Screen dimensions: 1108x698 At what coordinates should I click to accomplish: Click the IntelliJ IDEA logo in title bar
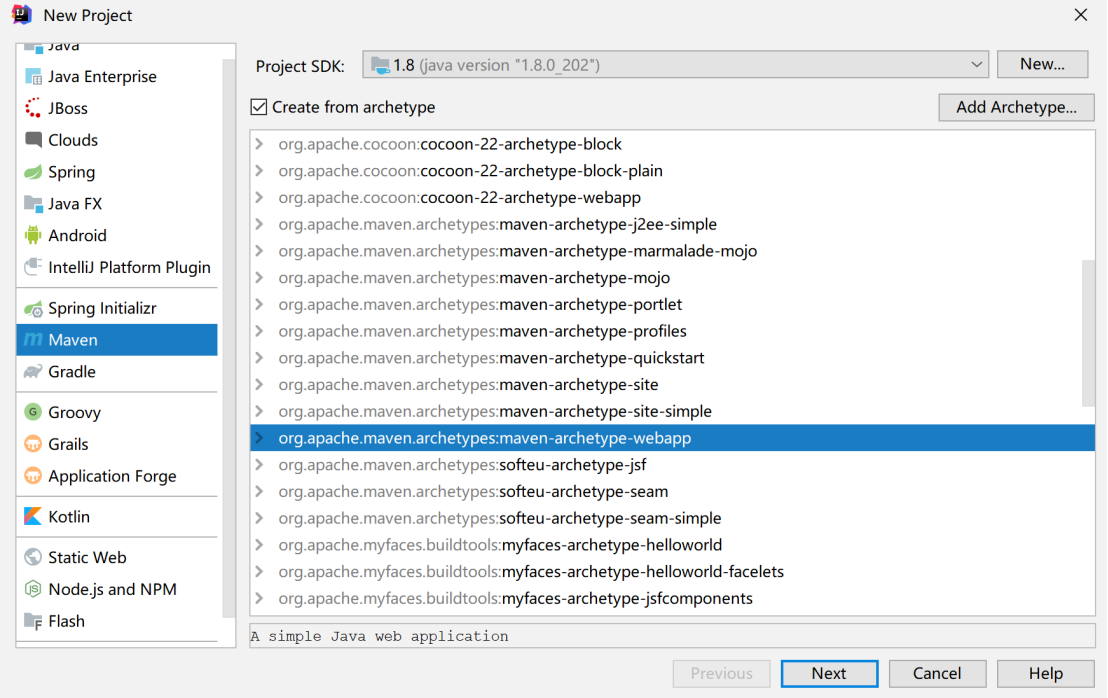(22, 15)
